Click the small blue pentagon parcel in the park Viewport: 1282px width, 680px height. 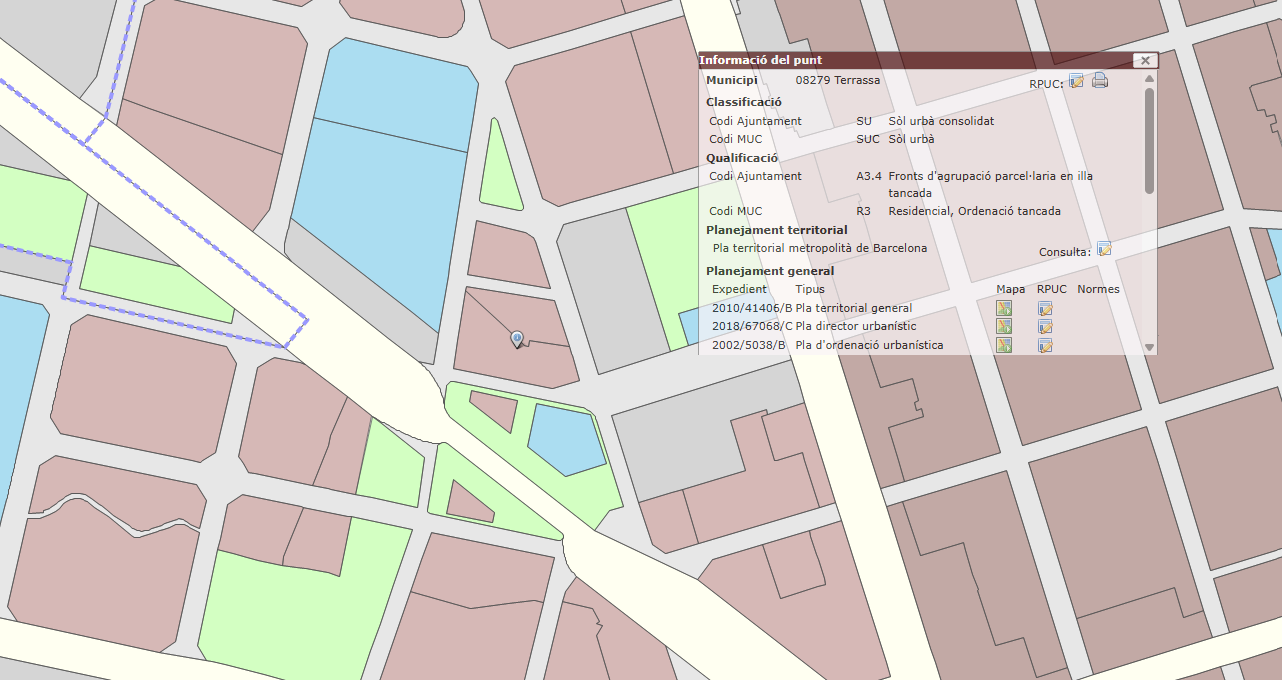[565, 438]
